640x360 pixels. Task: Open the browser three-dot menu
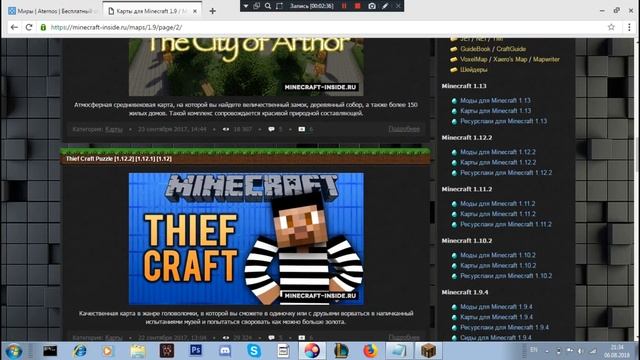click(x=629, y=27)
